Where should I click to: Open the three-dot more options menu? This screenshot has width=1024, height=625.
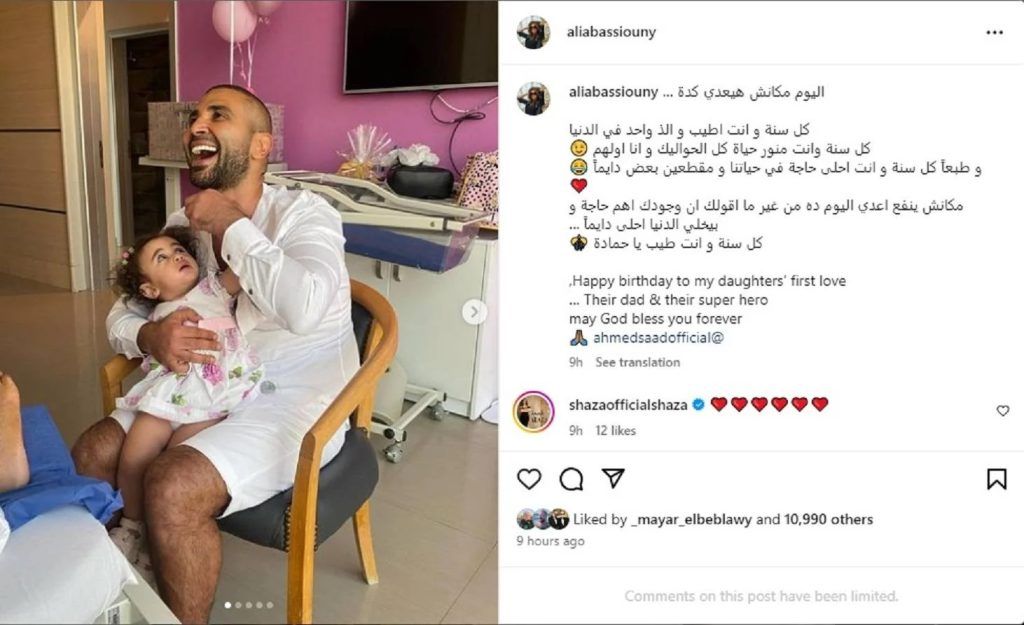[994, 33]
